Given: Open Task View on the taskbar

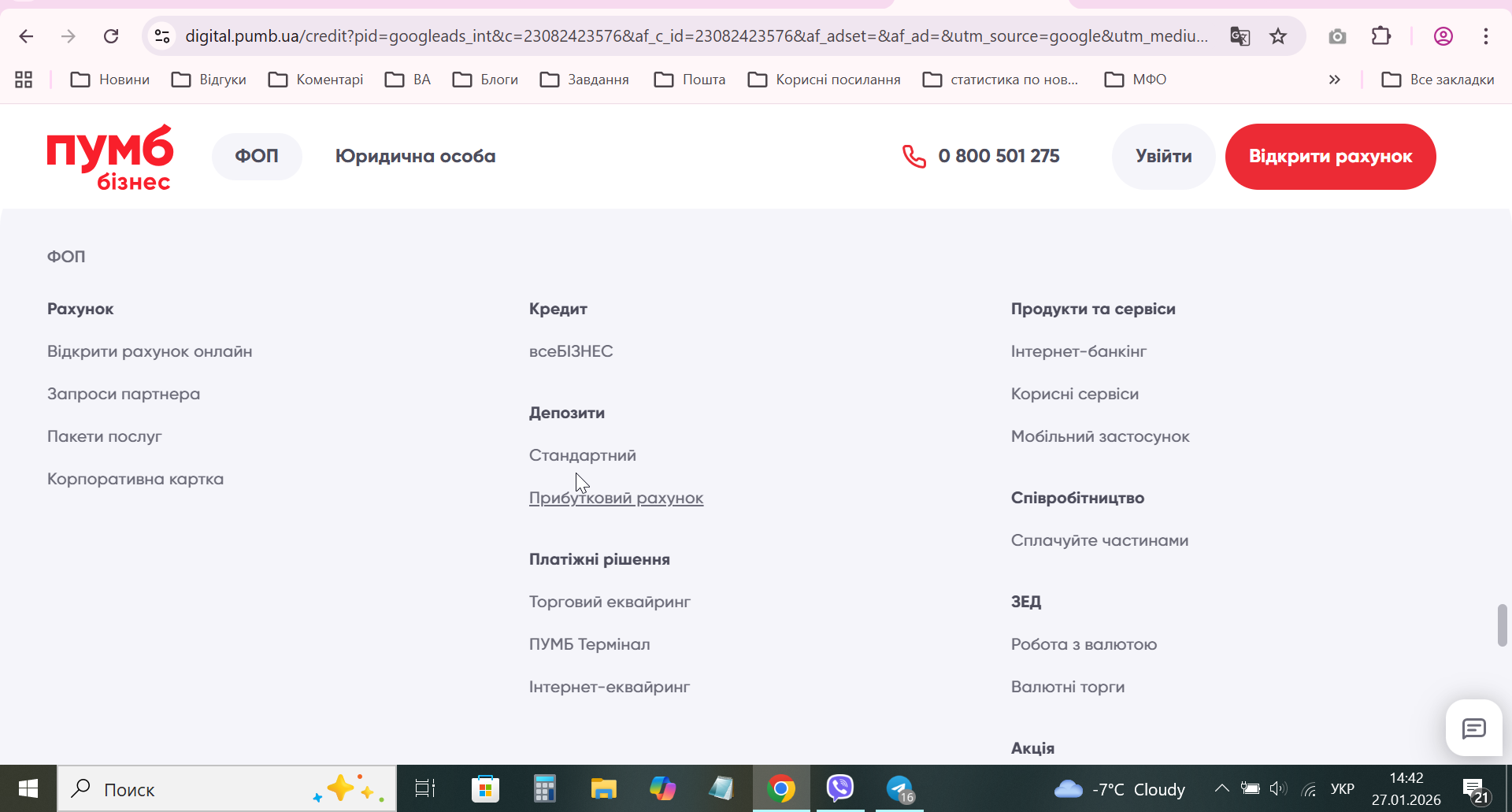Looking at the screenshot, I should pos(425,788).
